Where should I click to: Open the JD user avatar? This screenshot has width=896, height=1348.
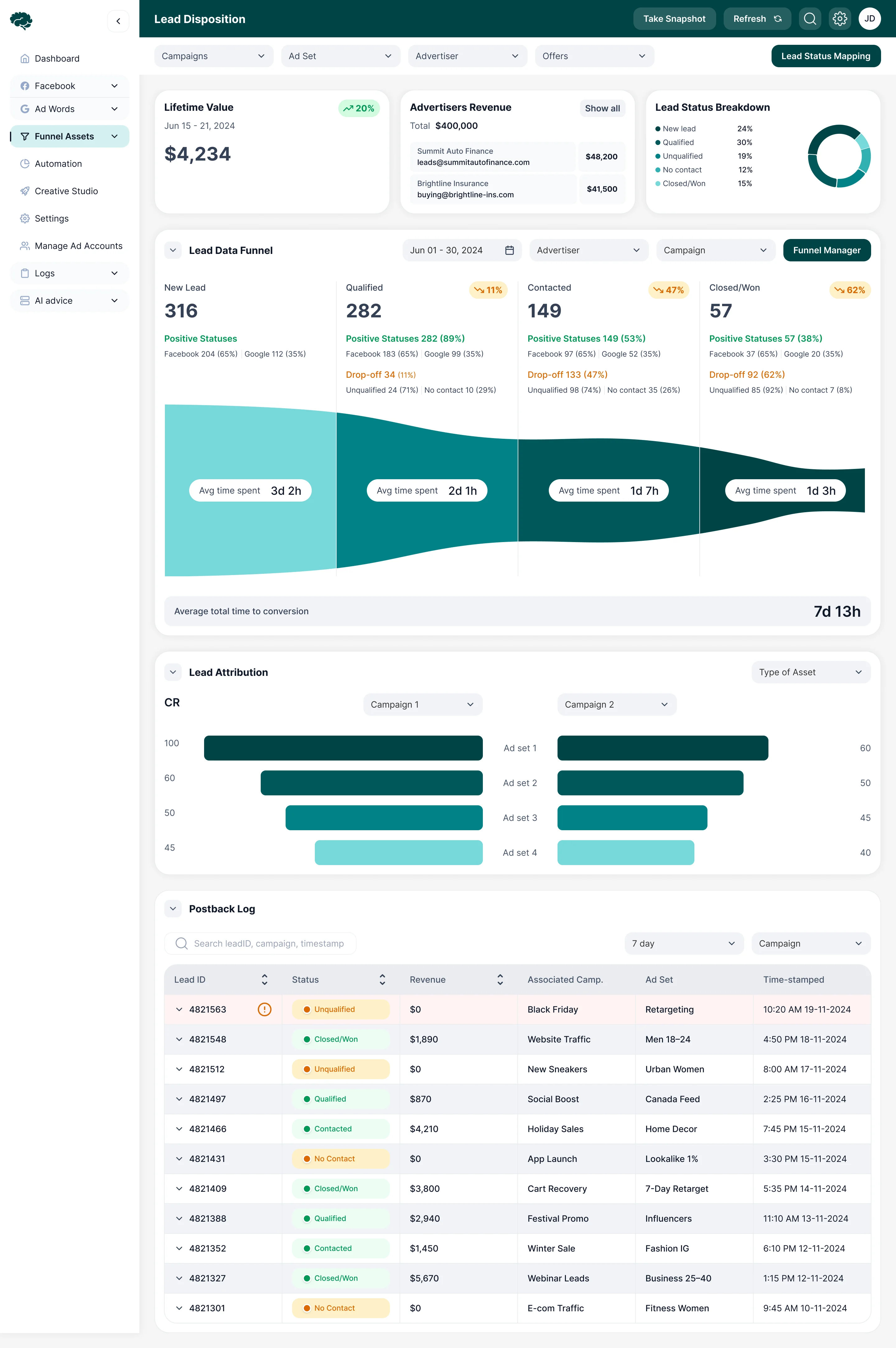point(869,19)
